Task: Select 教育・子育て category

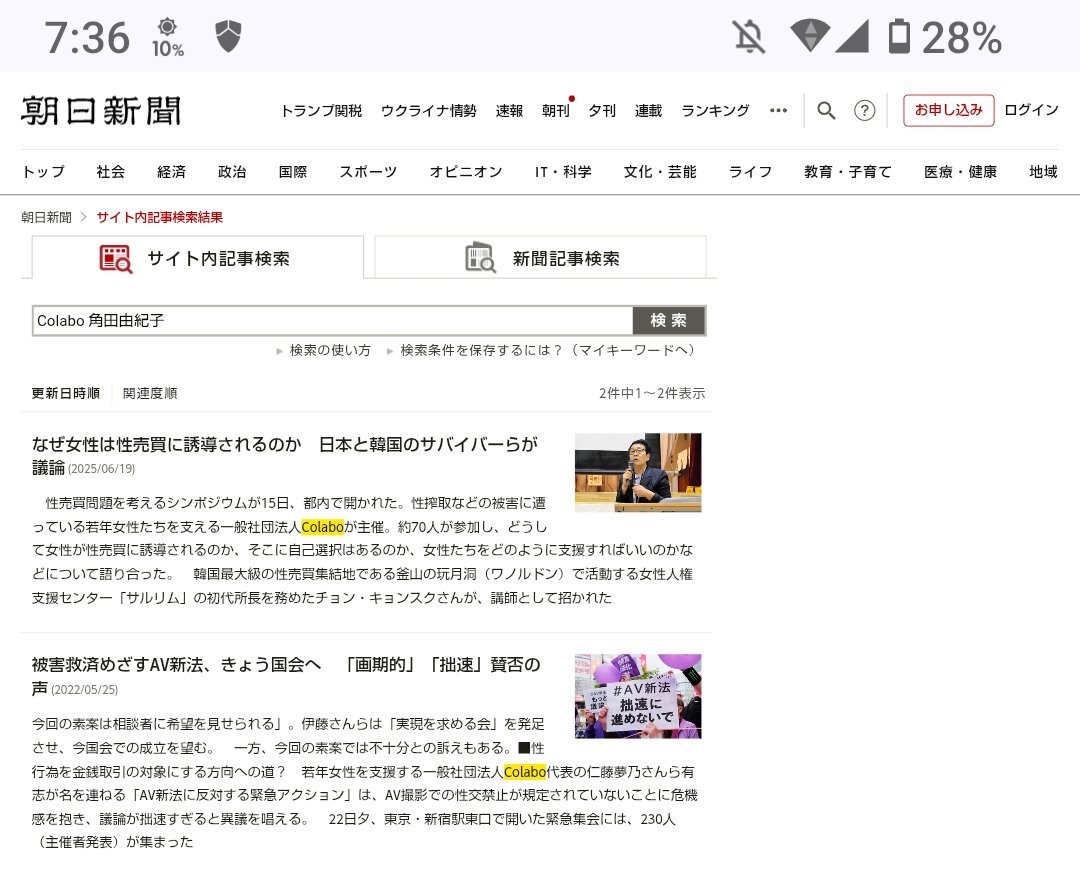Action: [x=847, y=171]
